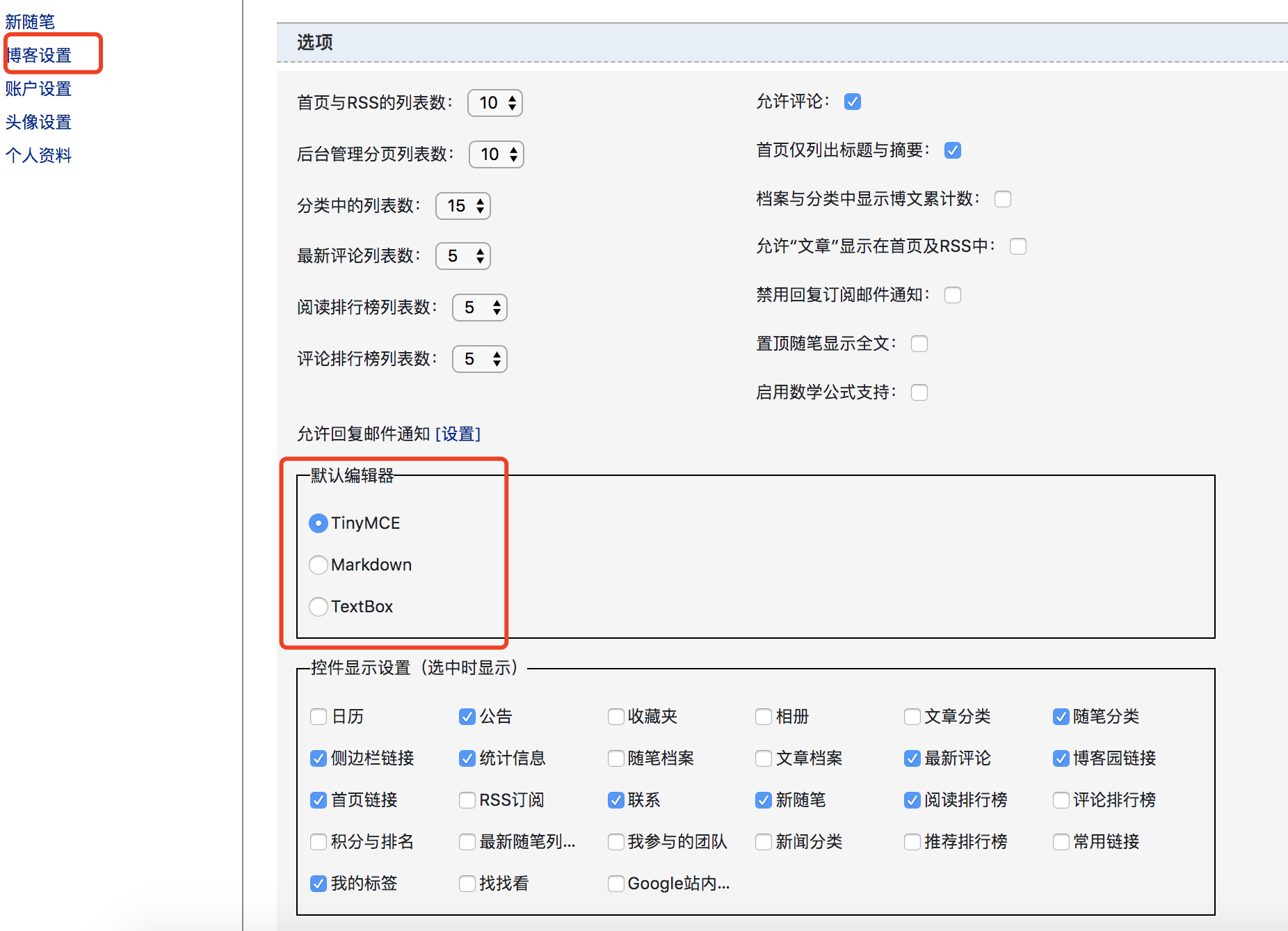The height and width of the screenshot is (931, 1288).
Task: Uncheck 阅读排行榜 widget checkbox
Action: coord(912,800)
